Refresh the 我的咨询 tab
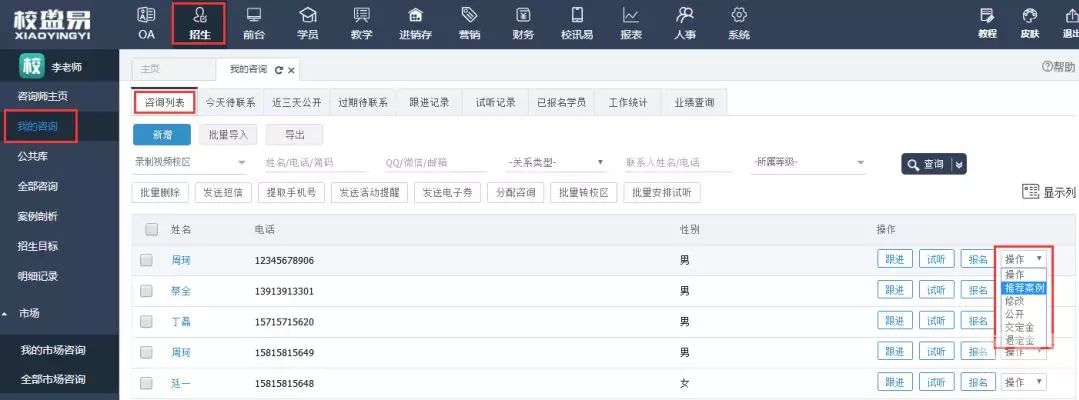The height and width of the screenshot is (400, 1079). pos(279,70)
